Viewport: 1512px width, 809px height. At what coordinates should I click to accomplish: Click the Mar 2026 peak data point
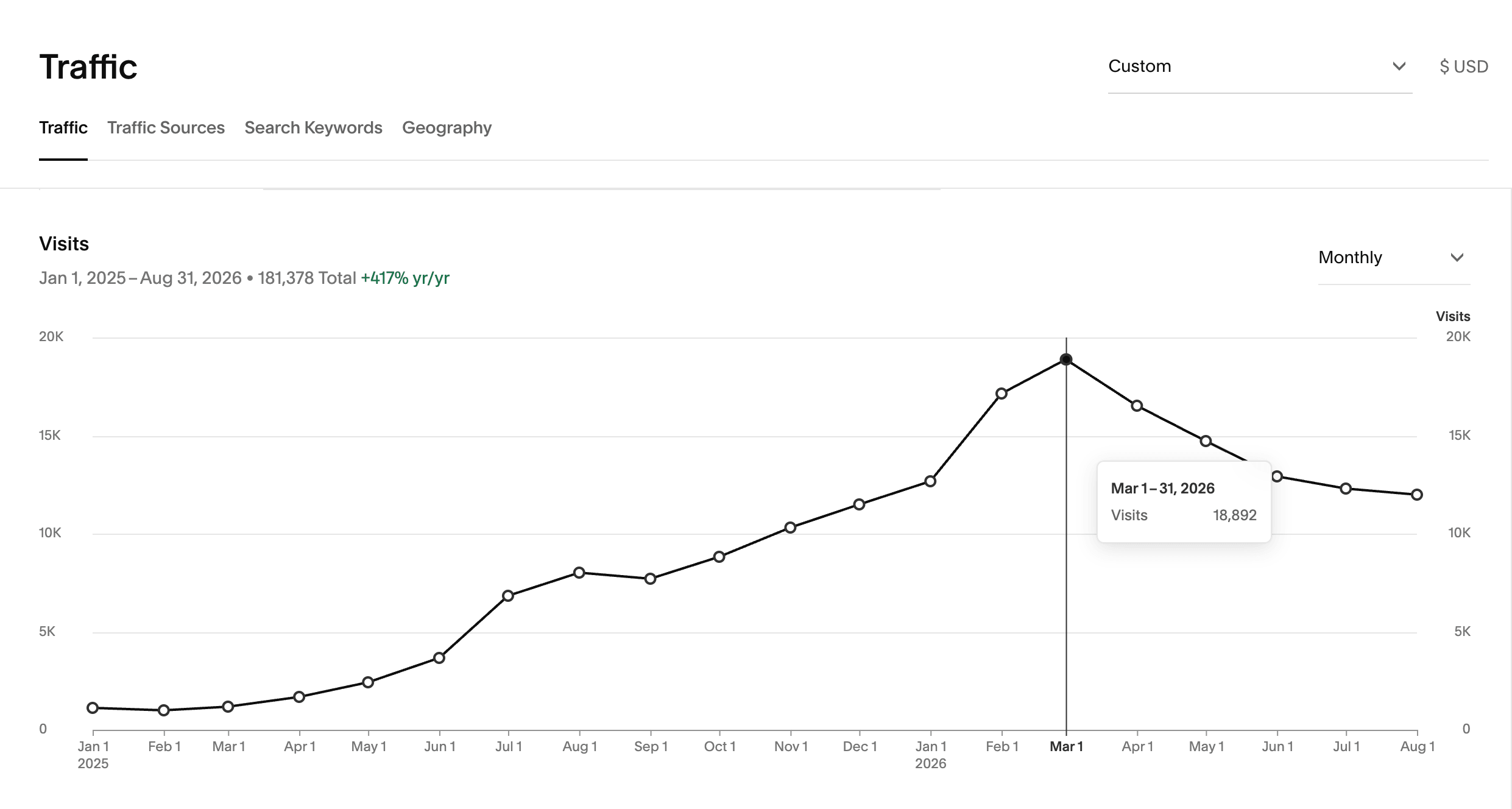(x=1065, y=359)
